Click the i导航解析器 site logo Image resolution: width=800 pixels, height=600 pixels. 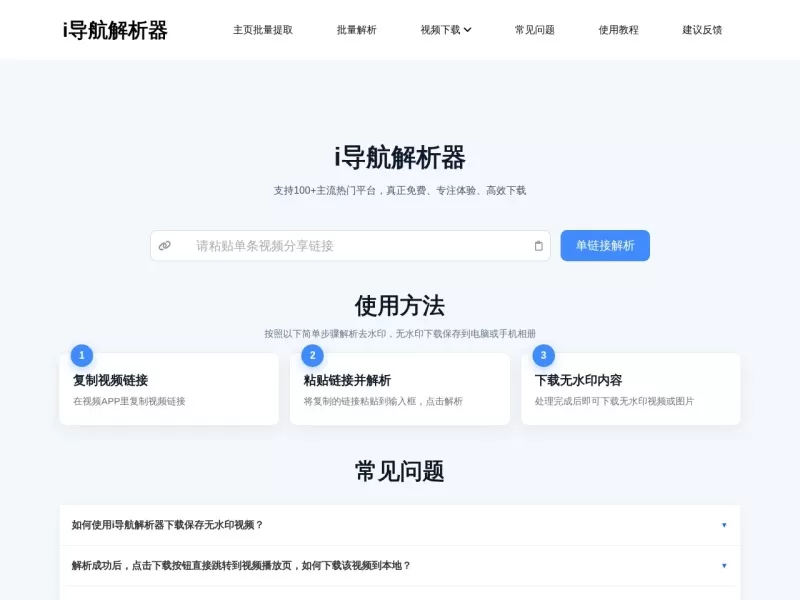[115, 30]
